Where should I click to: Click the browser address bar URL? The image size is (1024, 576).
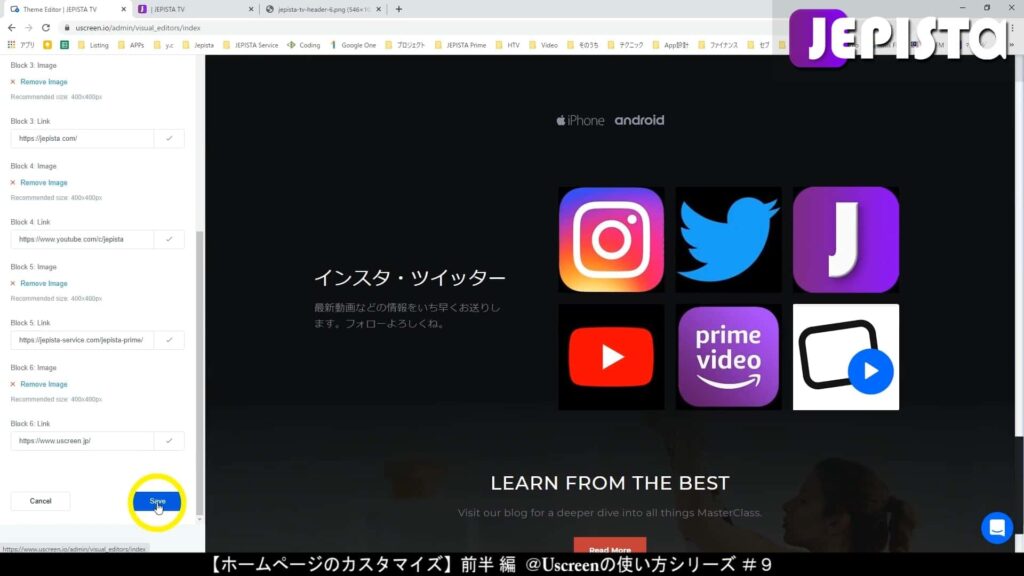(x=138, y=28)
